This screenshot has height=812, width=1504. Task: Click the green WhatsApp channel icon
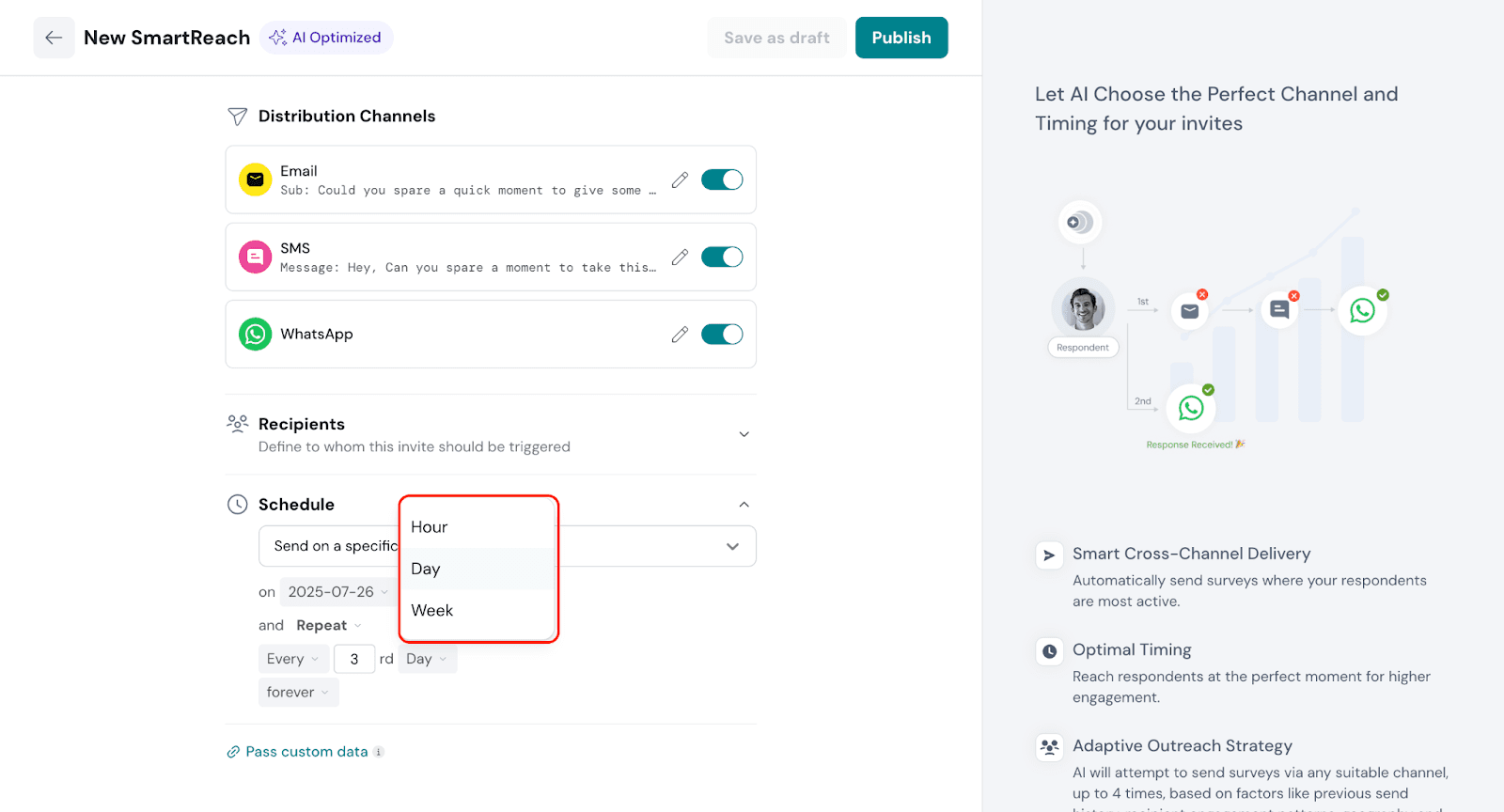[x=255, y=335]
